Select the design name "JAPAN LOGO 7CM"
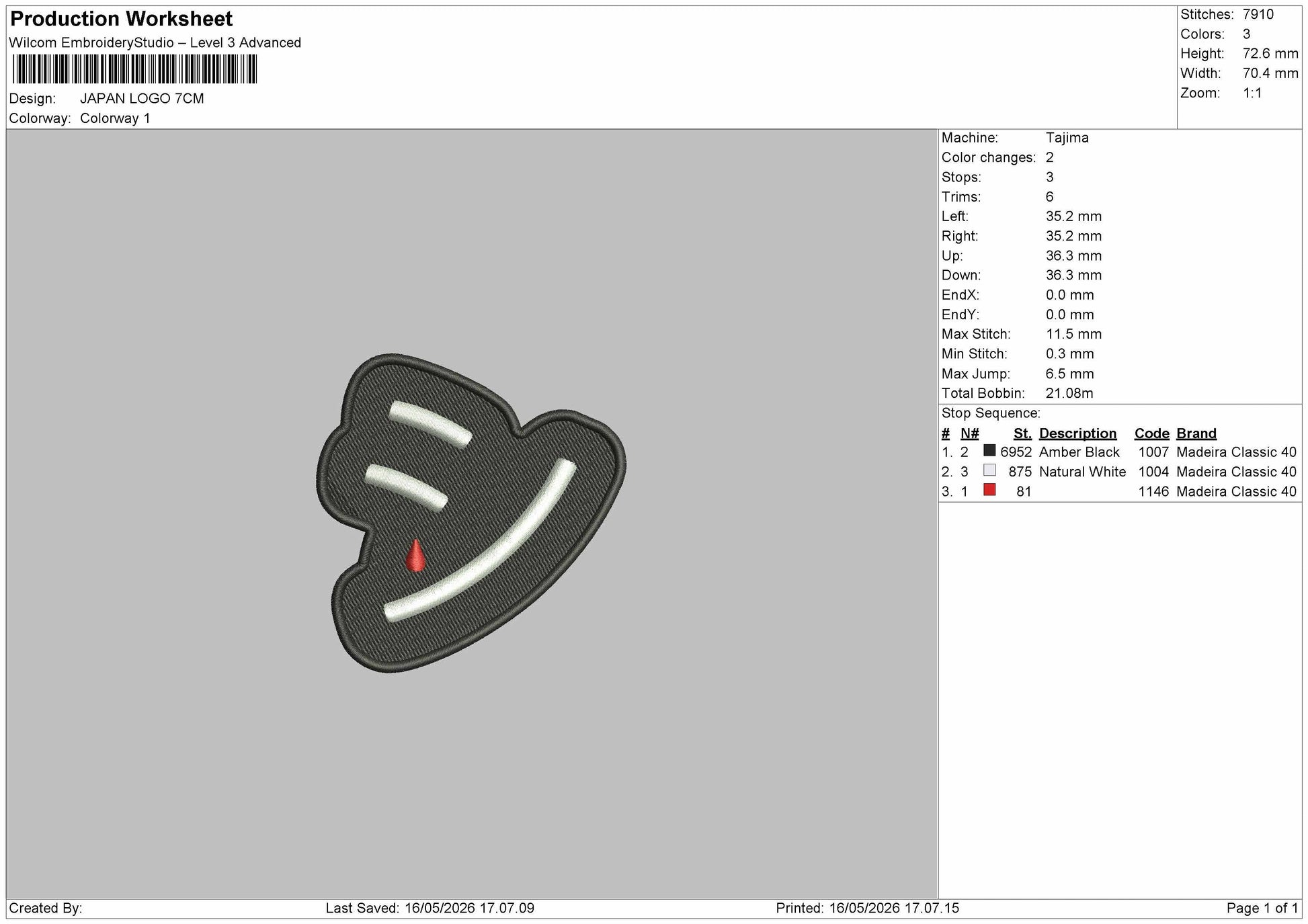This screenshot has width=1308, height=924. (x=142, y=99)
